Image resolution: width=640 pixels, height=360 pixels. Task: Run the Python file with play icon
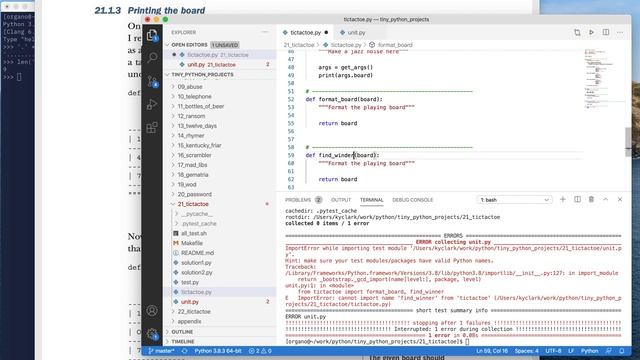pos(591,32)
